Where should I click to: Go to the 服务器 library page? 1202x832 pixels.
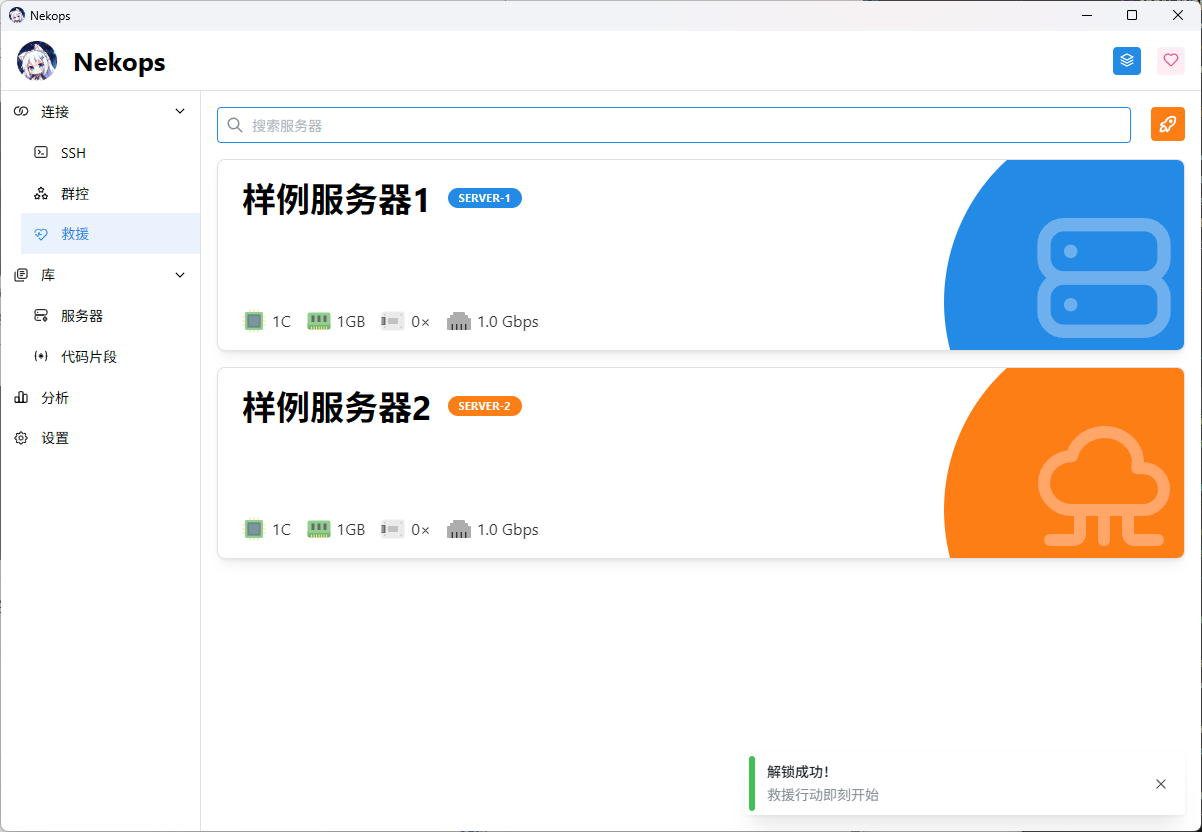tap(82, 316)
